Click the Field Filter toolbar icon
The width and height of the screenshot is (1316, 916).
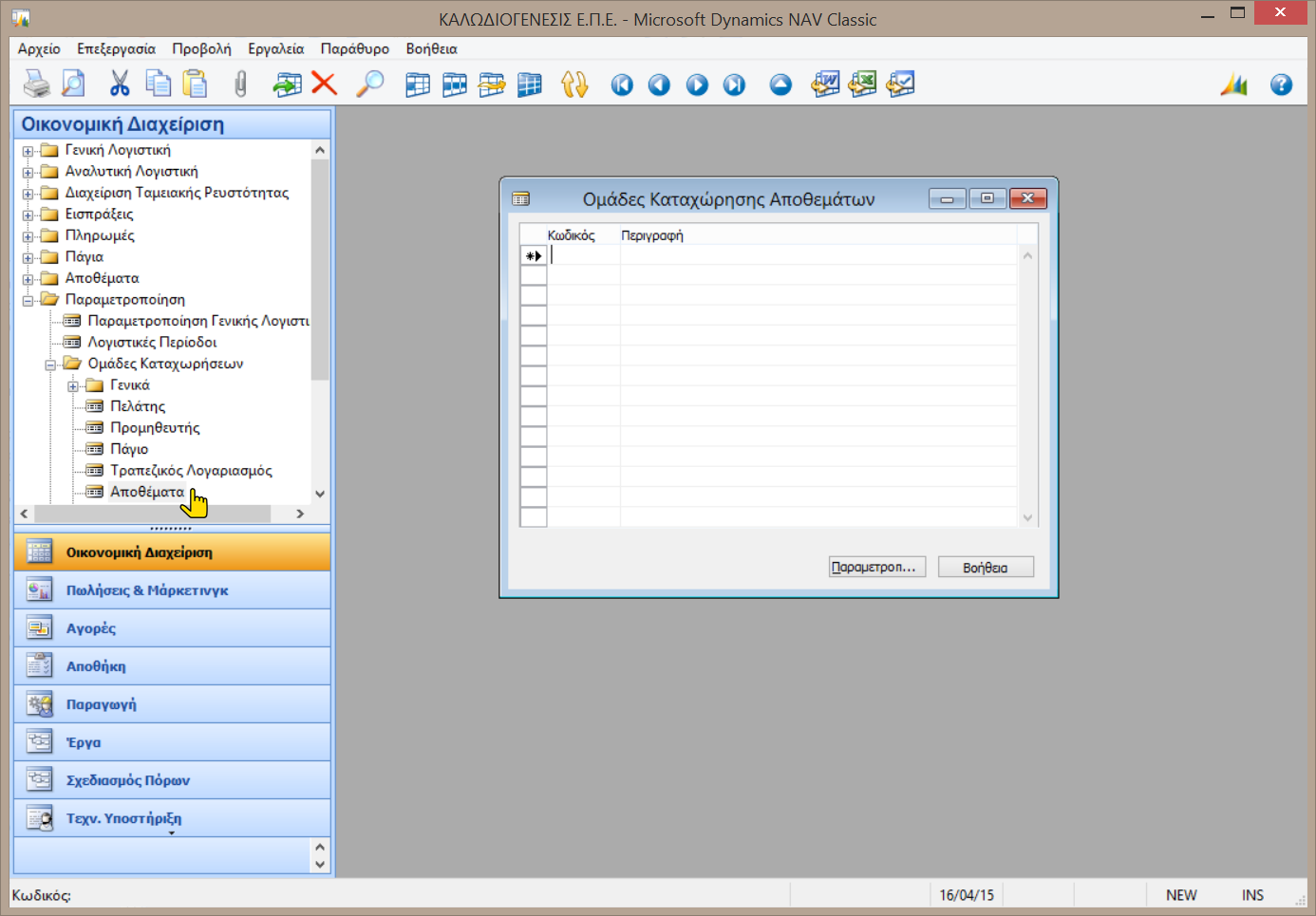(x=418, y=84)
